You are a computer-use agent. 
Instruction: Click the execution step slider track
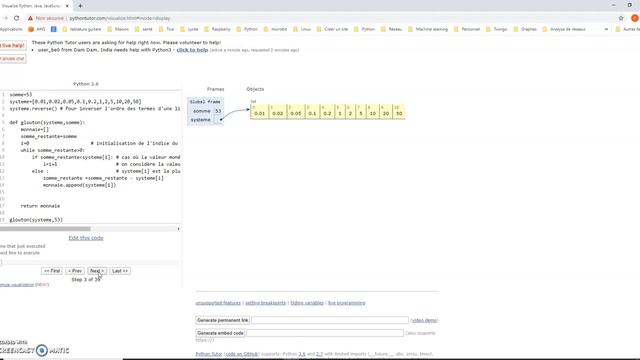click(x=90, y=262)
